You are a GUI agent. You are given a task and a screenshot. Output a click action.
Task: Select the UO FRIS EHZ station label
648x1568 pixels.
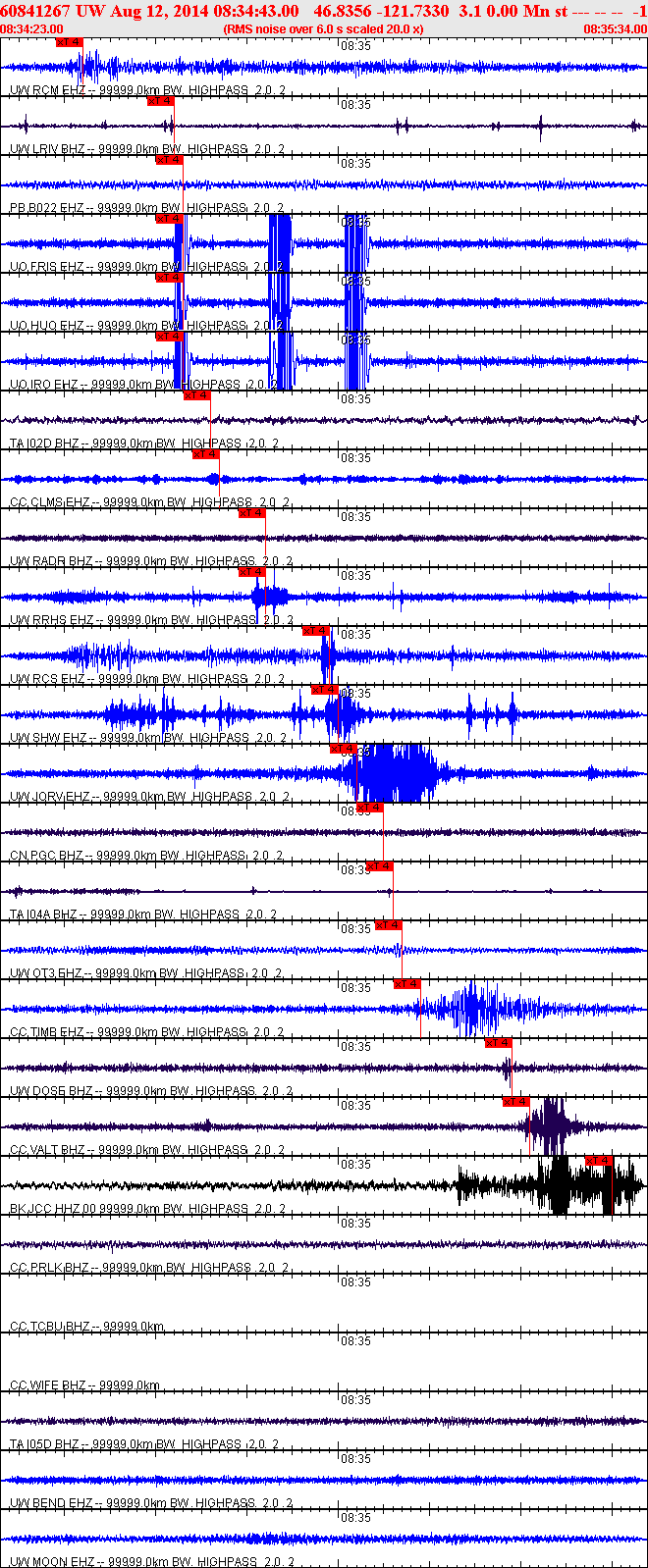point(147,267)
